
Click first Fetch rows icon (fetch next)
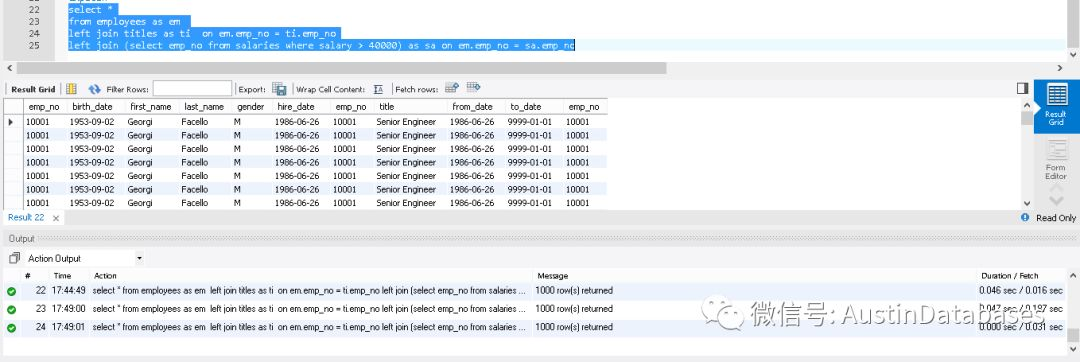pyautogui.click(x=452, y=88)
